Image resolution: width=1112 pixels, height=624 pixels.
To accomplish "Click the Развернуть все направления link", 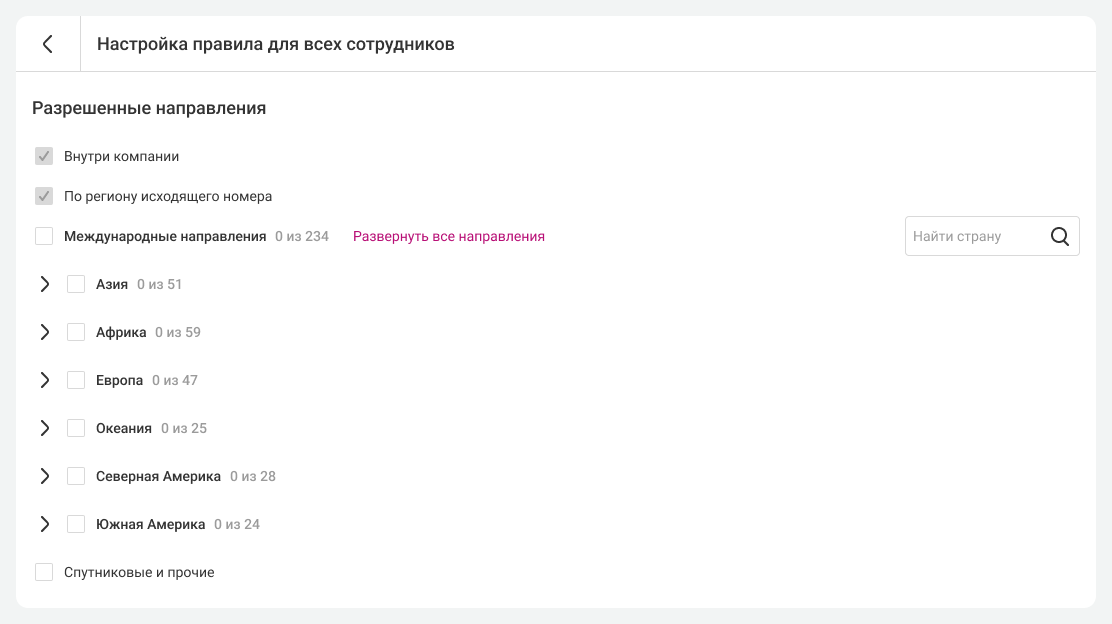I will pyautogui.click(x=448, y=237).
